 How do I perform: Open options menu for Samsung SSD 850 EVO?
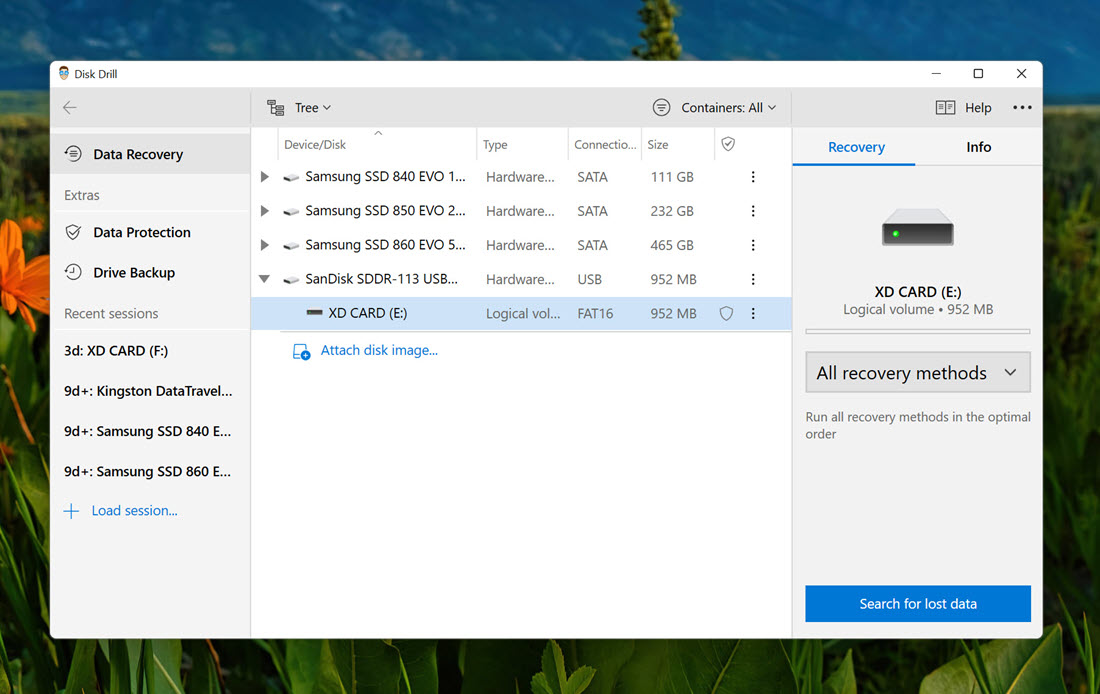pos(753,211)
